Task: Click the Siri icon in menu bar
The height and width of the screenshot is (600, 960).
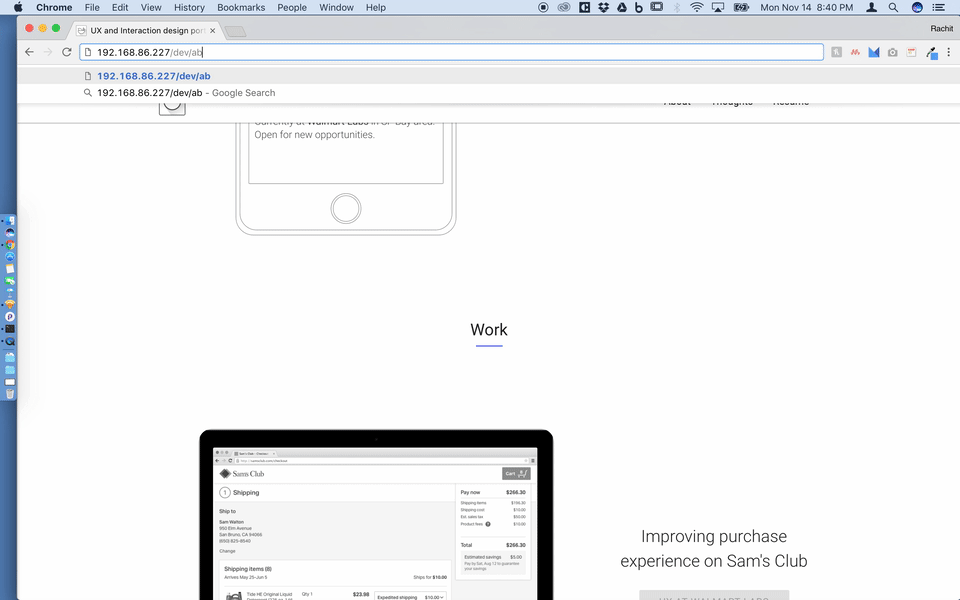Action: [x=917, y=7]
